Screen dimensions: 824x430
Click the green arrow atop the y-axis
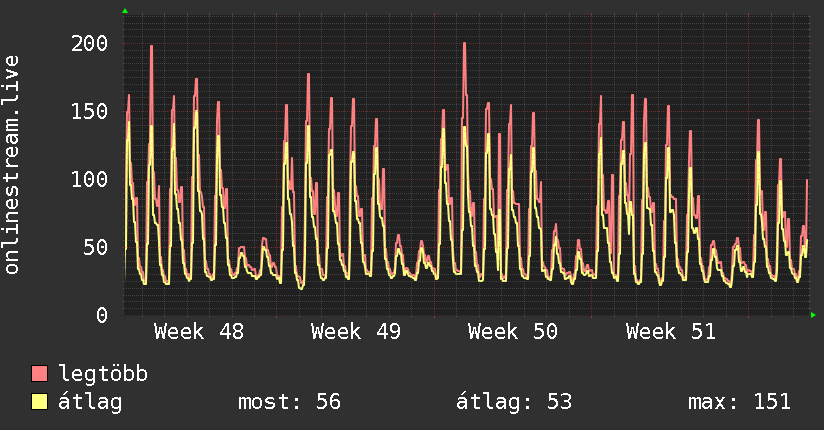(x=125, y=11)
